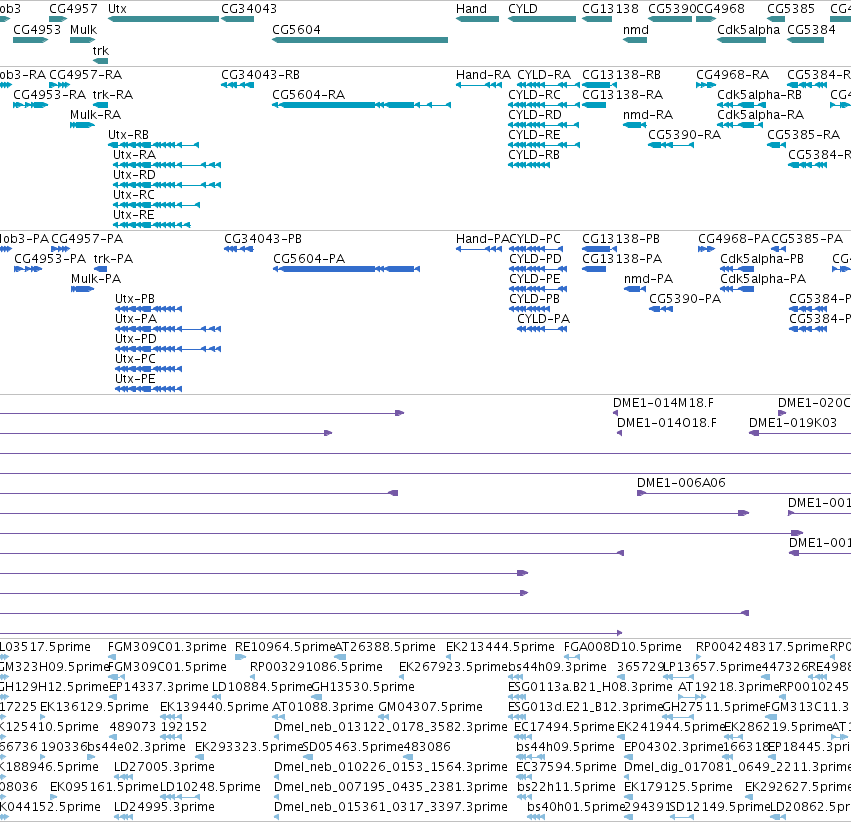Select the Utx-RD transcript label
Viewport: 851px width, 822px height.
pyautogui.click(x=134, y=175)
